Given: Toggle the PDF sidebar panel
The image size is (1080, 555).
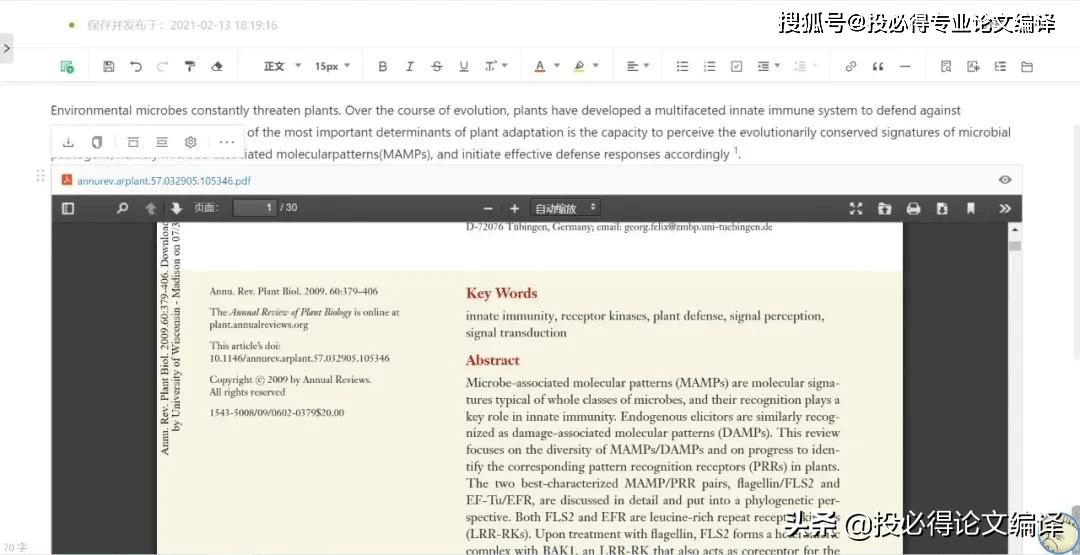Looking at the screenshot, I should click(68, 208).
